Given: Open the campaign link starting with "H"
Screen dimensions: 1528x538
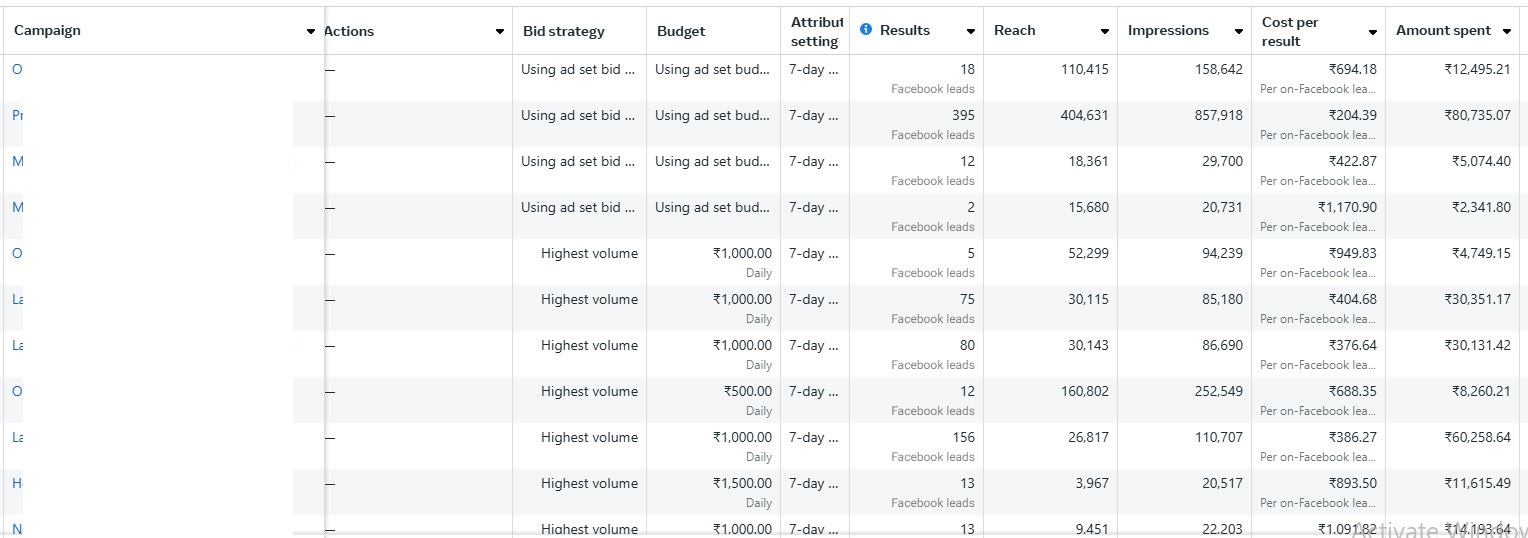Looking at the screenshot, I should click(17, 483).
